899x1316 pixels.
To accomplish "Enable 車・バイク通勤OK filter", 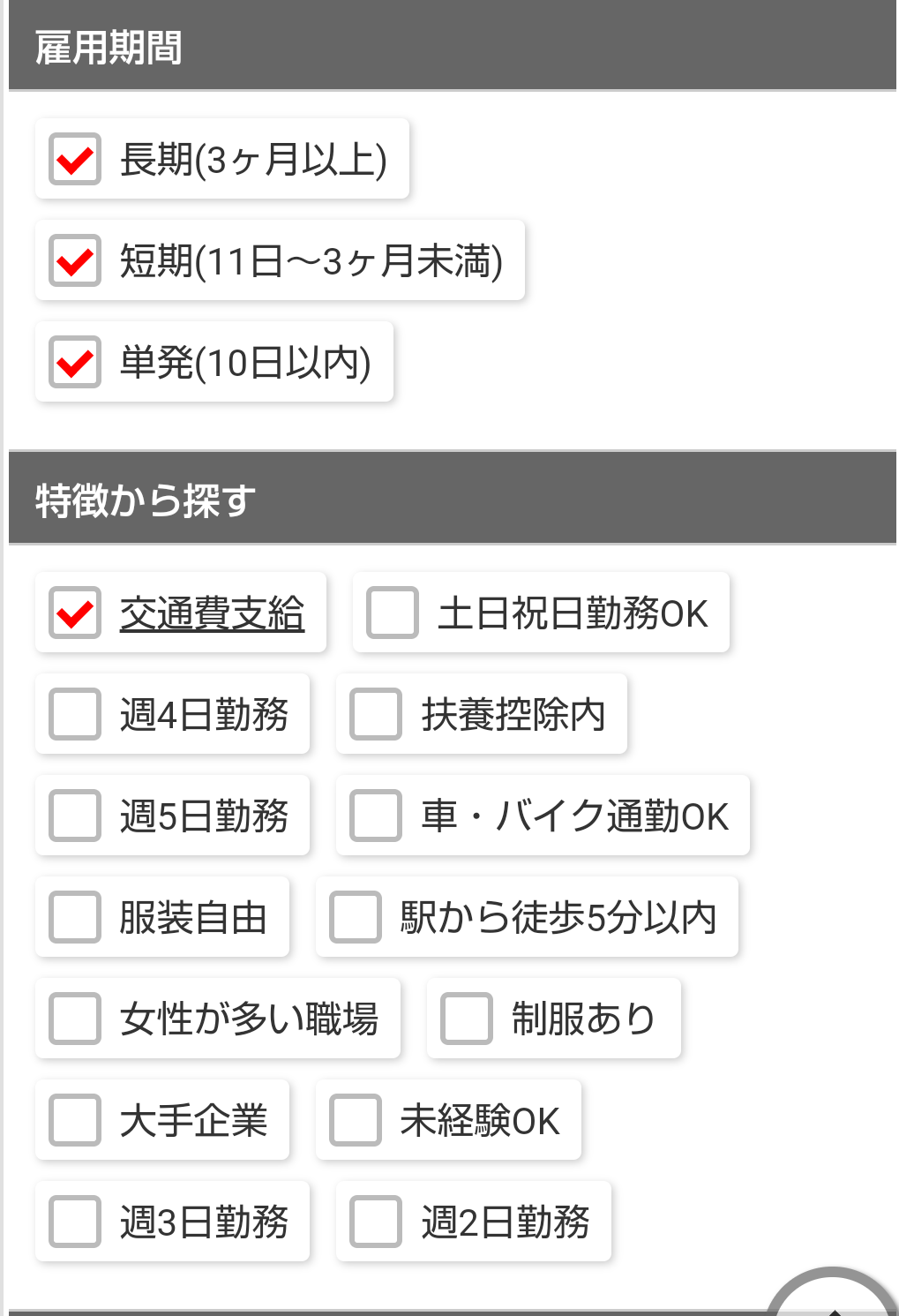I will tap(377, 816).
